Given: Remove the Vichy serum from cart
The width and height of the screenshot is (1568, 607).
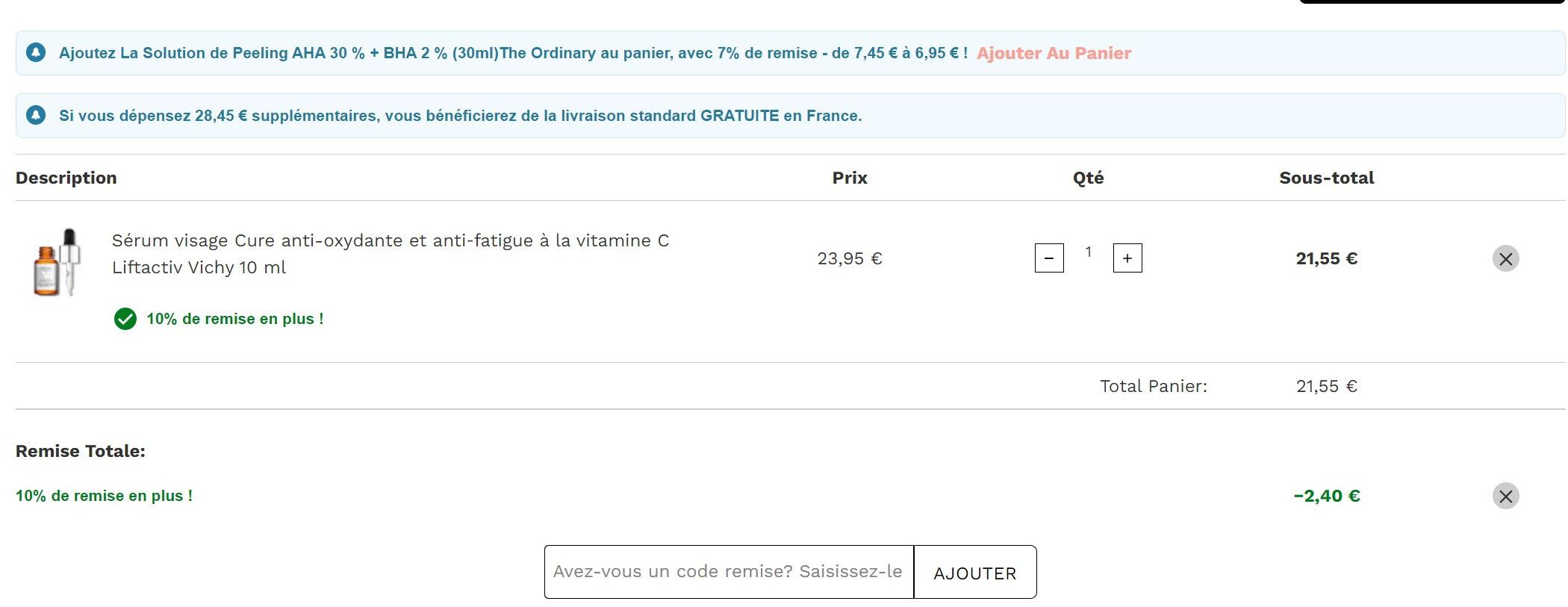Looking at the screenshot, I should coord(1505,258).
